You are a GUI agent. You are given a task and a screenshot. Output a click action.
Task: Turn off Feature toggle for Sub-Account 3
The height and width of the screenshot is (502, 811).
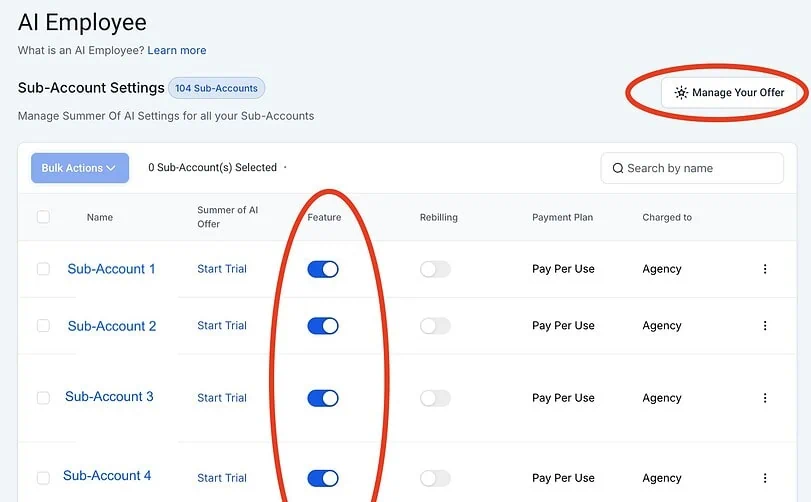[x=323, y=398]
